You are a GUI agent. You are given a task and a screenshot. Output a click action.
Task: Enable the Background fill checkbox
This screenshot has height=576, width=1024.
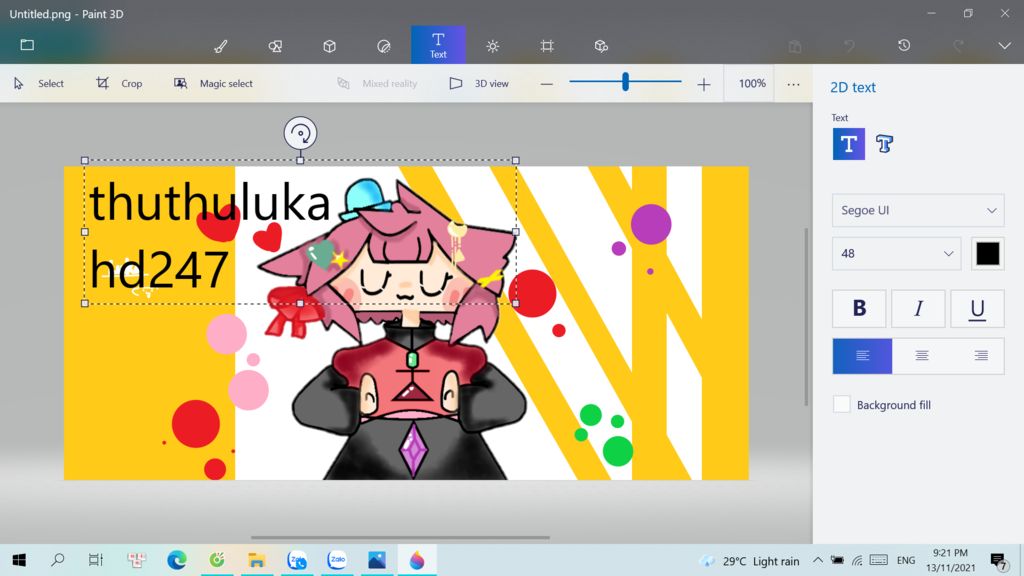(x=841, y=405)
